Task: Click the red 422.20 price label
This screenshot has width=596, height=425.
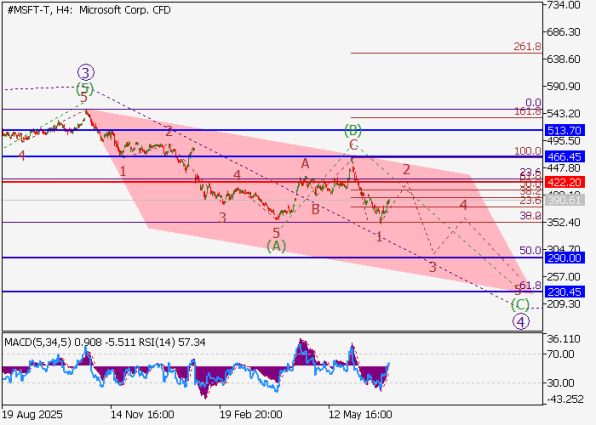Action: 564,182
